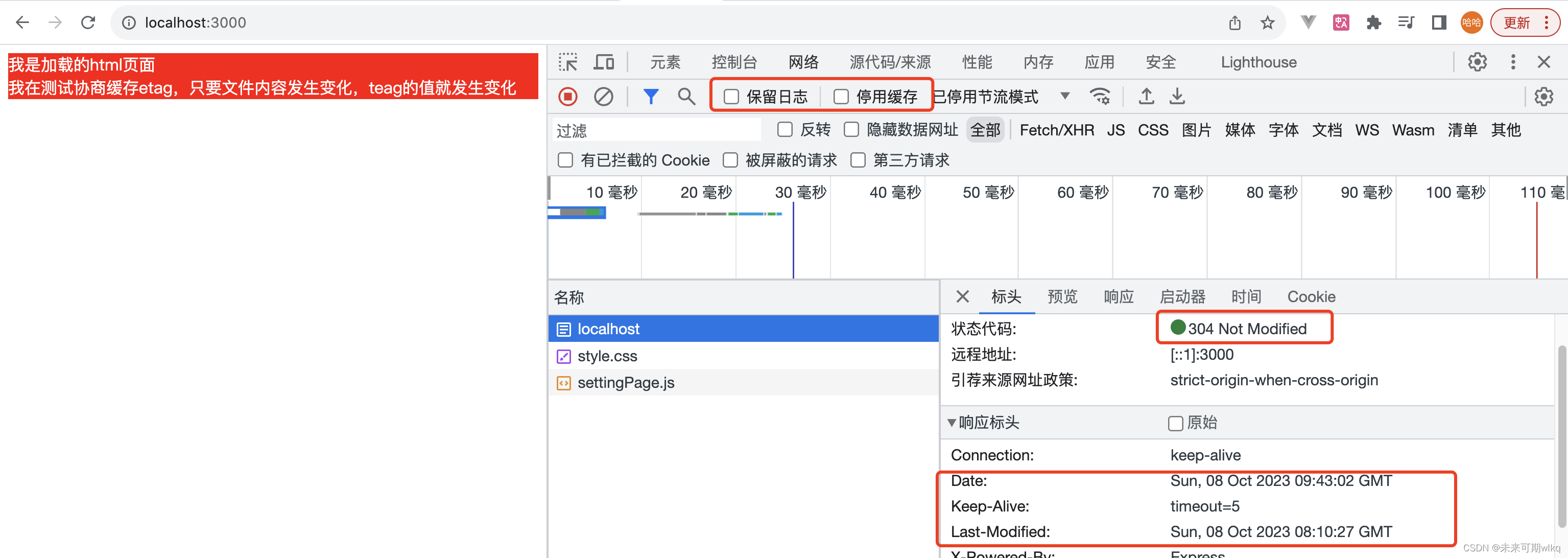Activate the inspect element picker
The width and height of the screenshot is (1568, 558).
pyautogui.click(x=568, y=62)
